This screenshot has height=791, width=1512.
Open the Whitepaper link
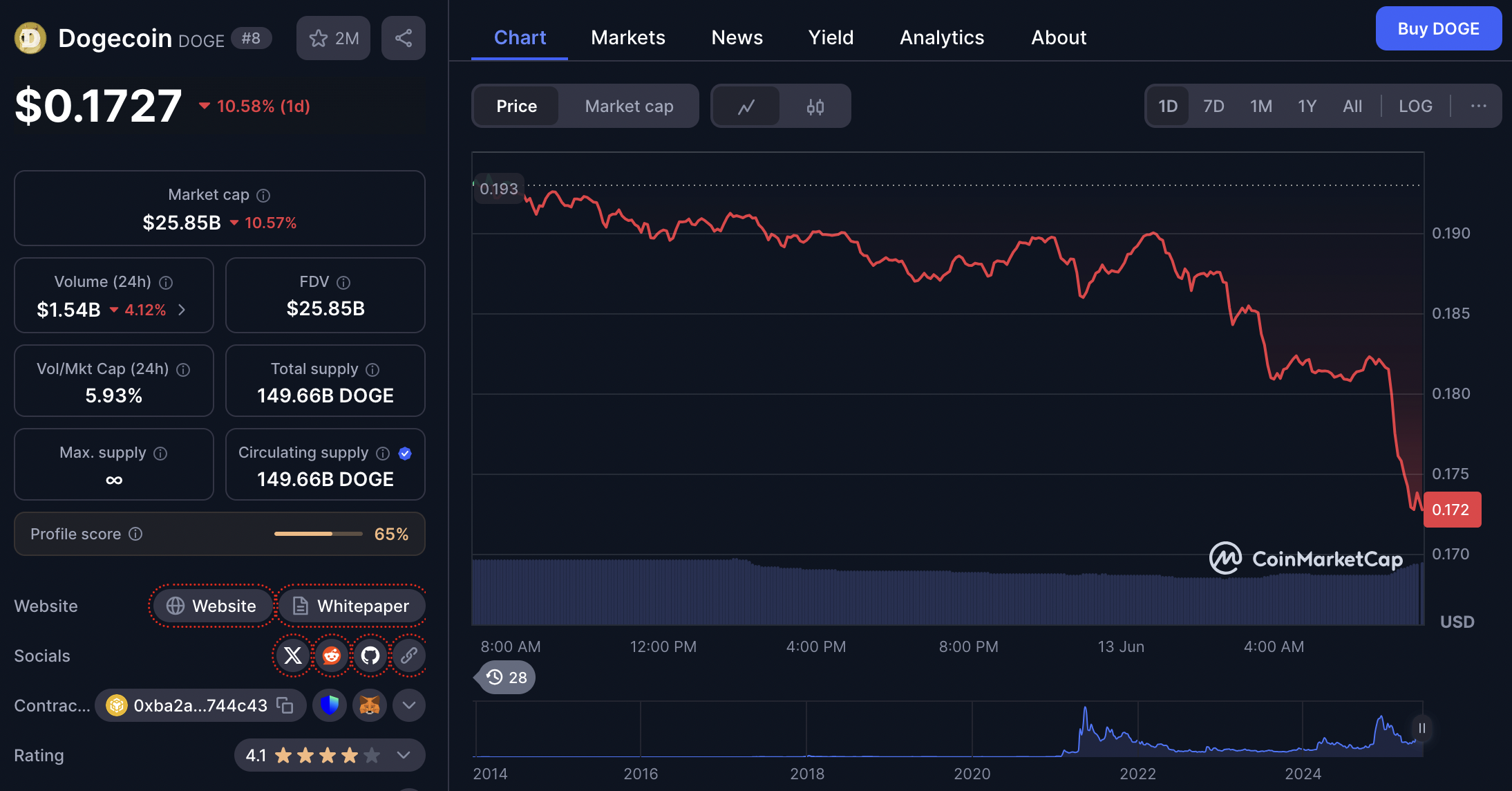[x=351, y=606]
